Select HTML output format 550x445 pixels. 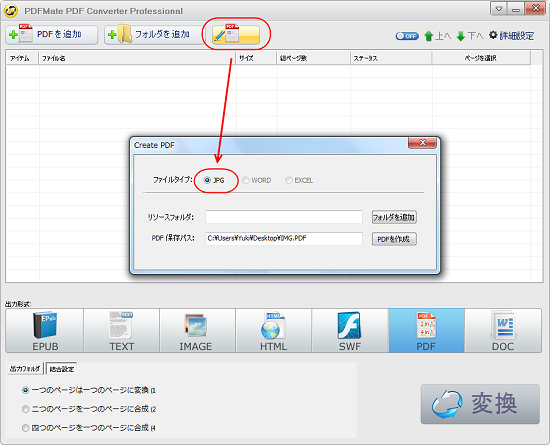(x=274, y=331)
